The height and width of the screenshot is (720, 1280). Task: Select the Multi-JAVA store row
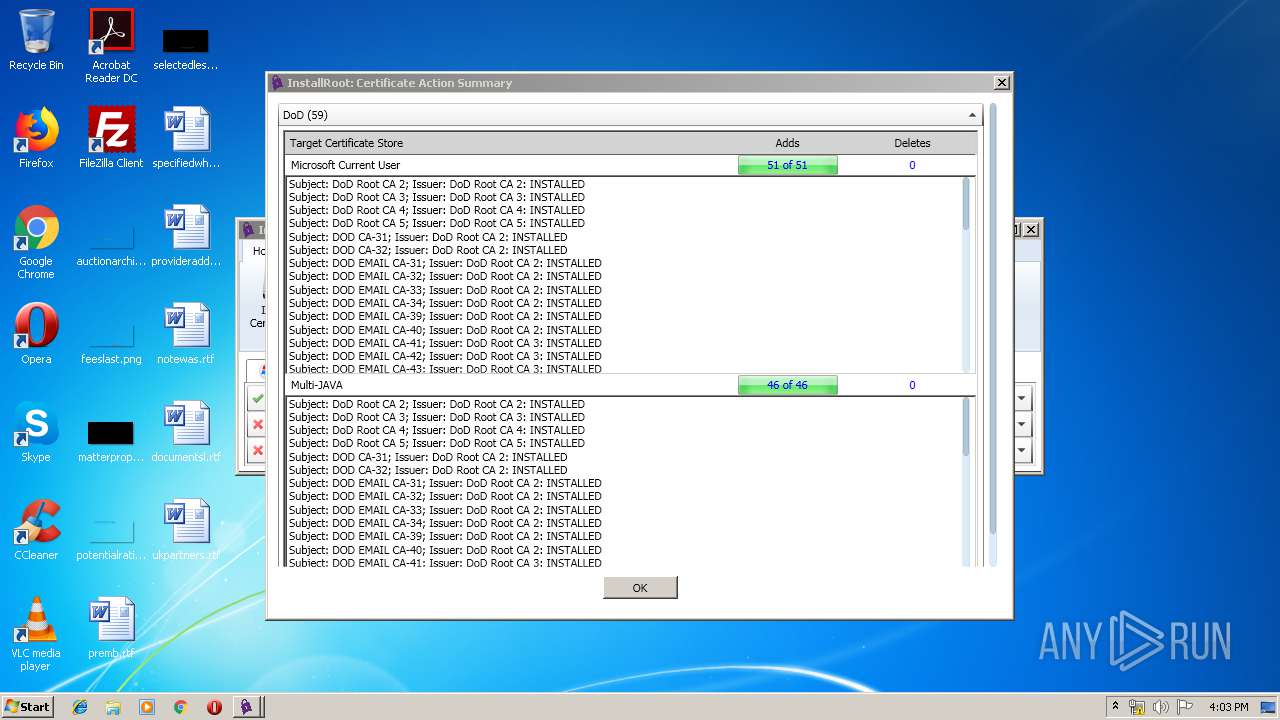coord(631,385)
